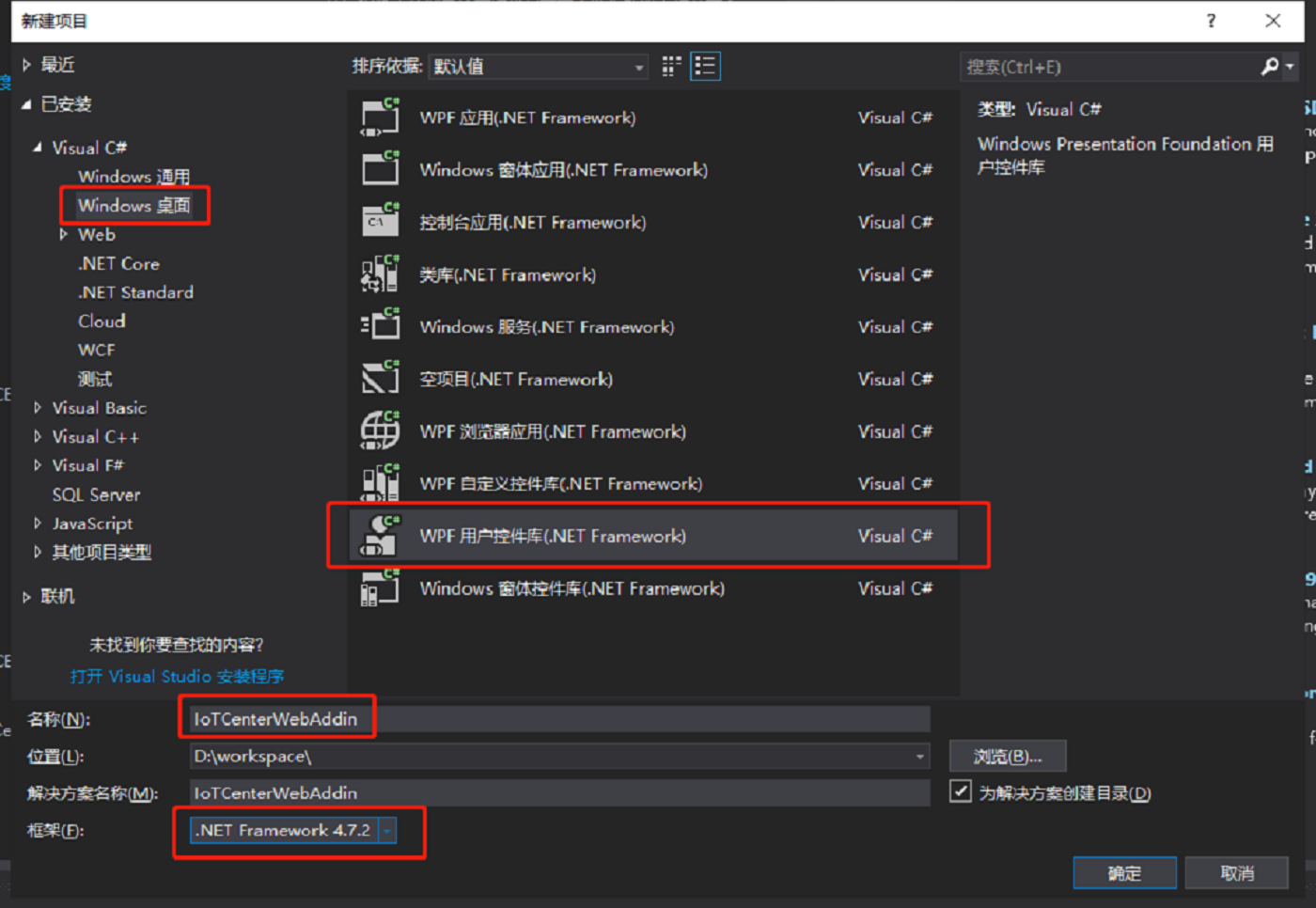
Task: Select the Windows 服务(.NET Framework) row text
Action: pos(547,326)
